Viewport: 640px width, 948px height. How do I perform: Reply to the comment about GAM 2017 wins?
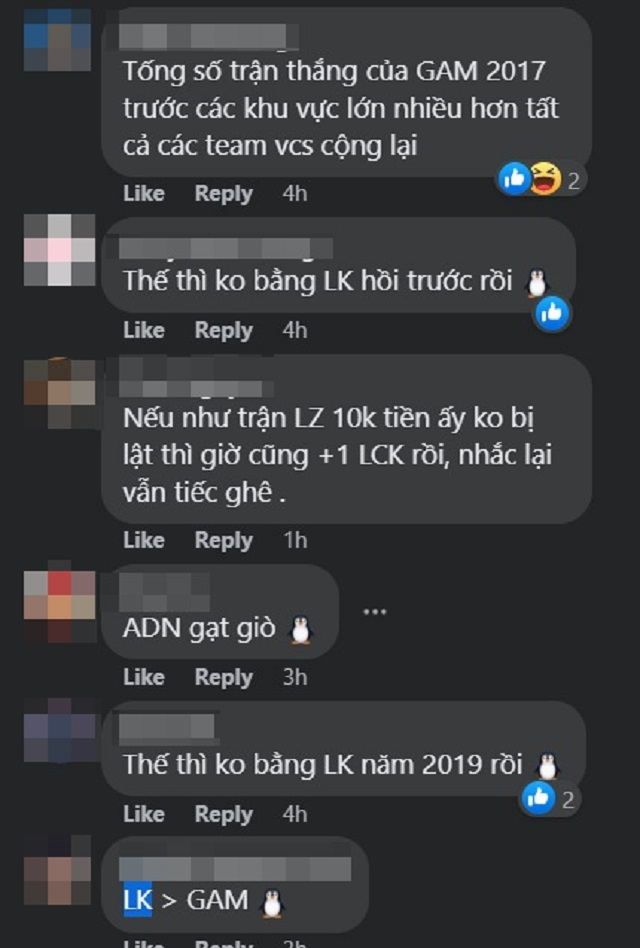[224, 193]
